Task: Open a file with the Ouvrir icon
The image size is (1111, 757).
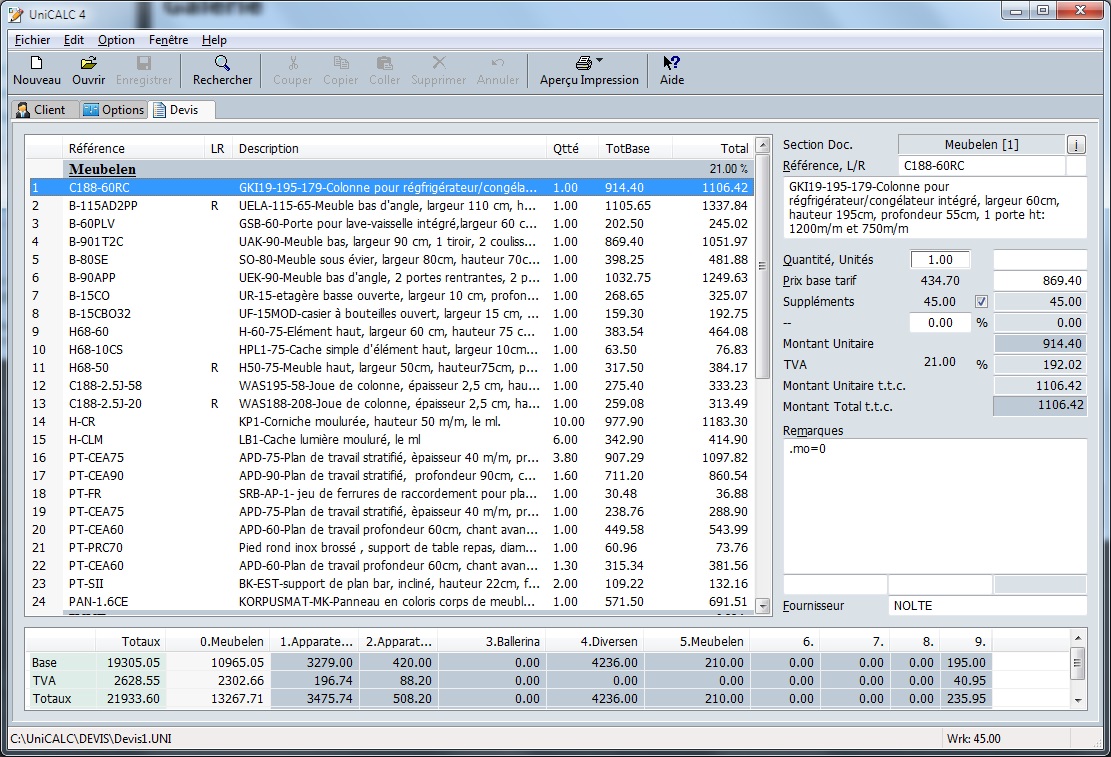Action: [x=88, y=63]
